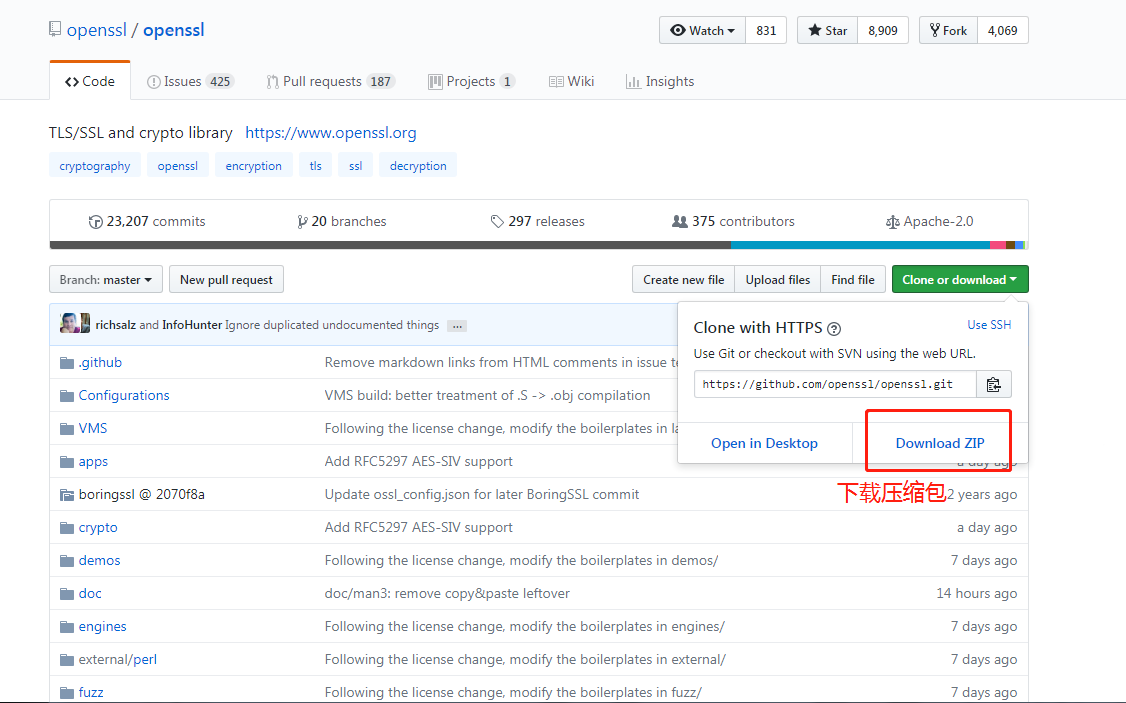Open the Watch dropdown
Screen dimensions: 1126x703
702,30
